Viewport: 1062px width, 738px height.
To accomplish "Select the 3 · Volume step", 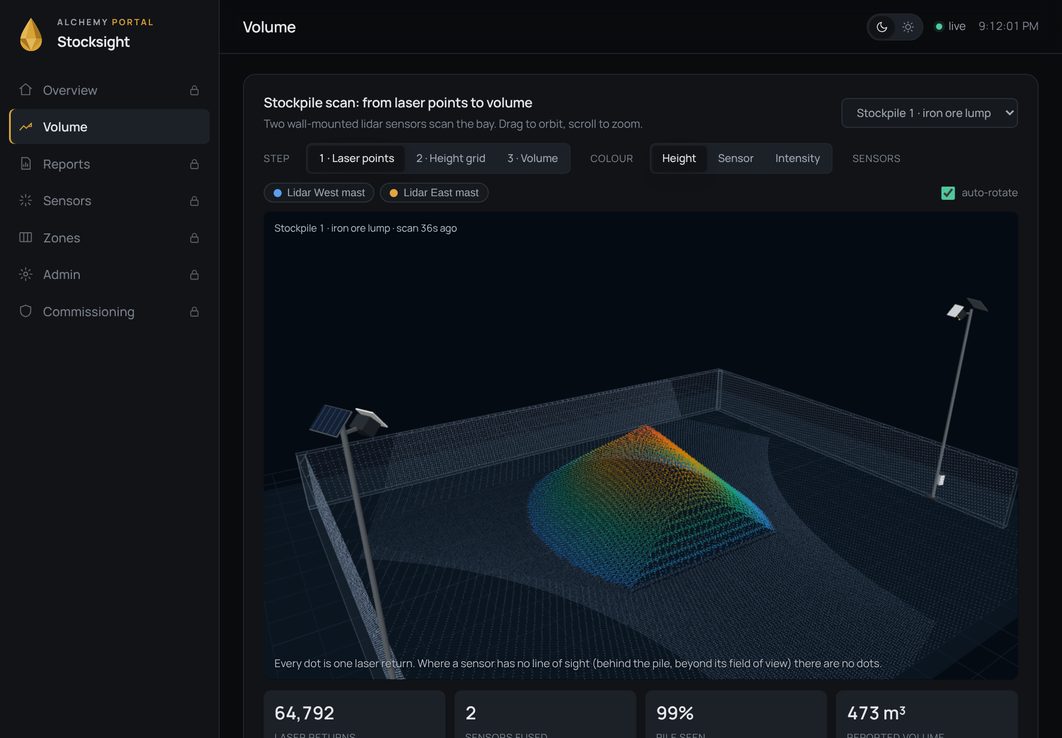I will click(x=532, y=158).
